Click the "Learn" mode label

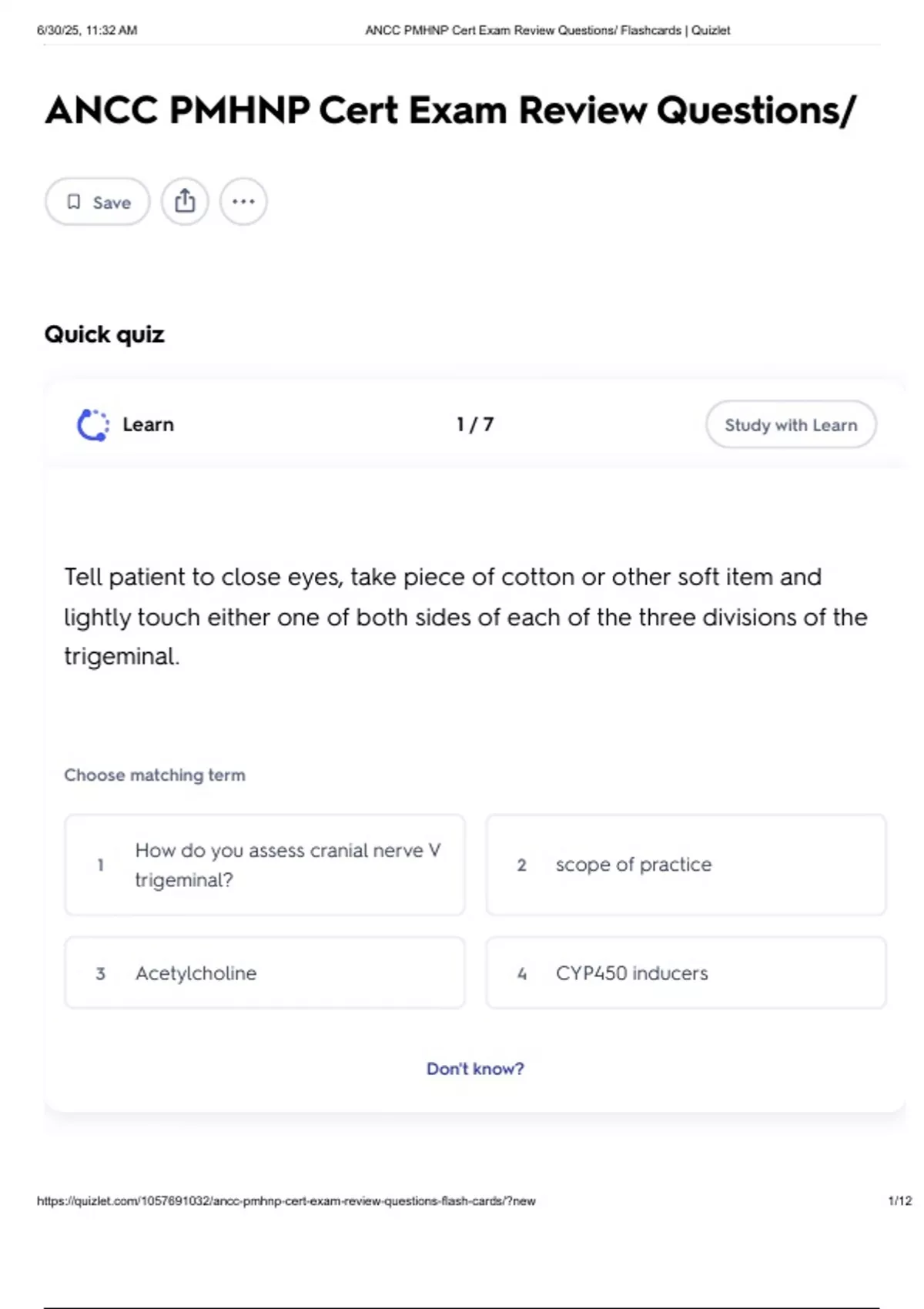pyautogui.click(x=148, y=424)
